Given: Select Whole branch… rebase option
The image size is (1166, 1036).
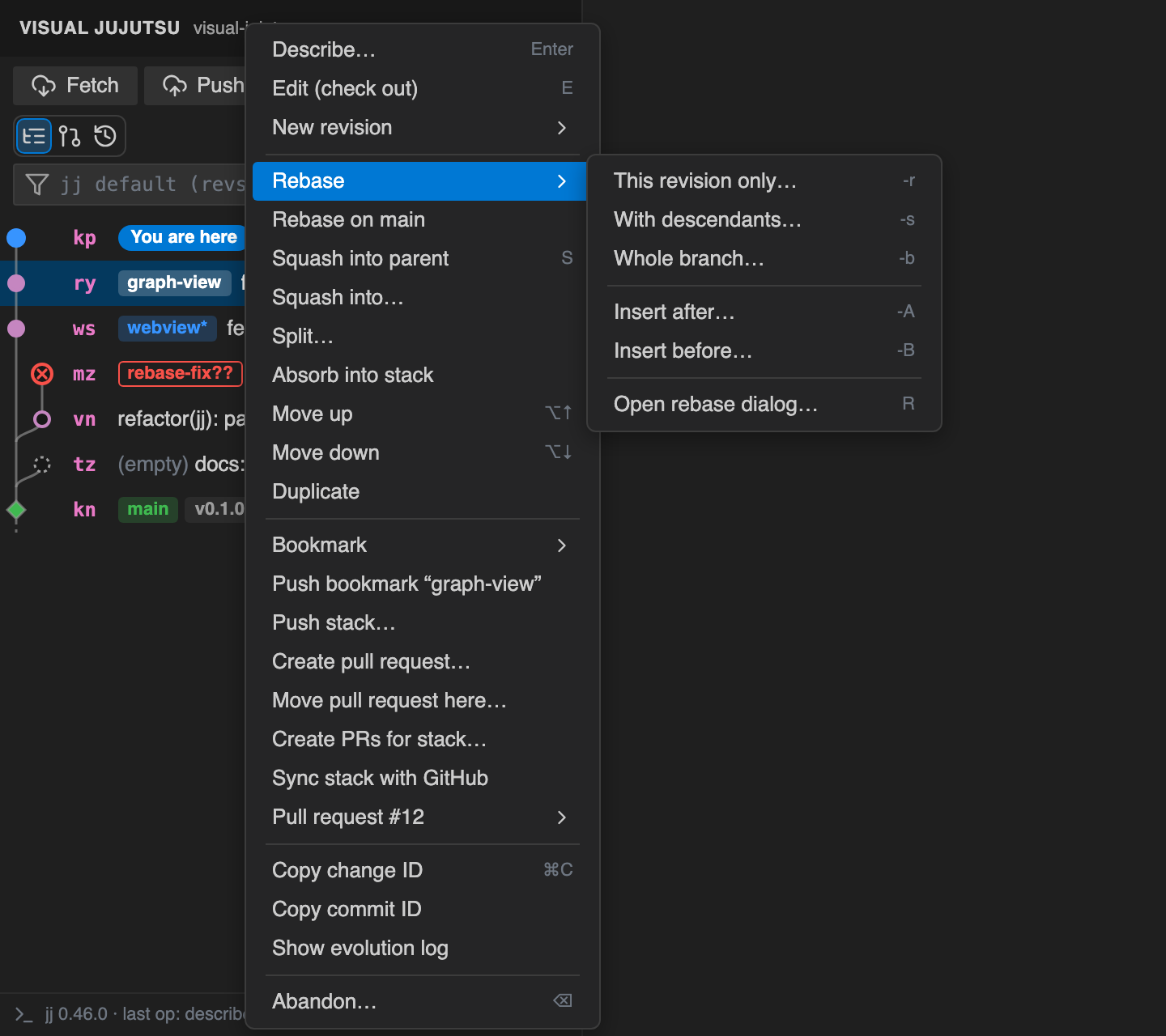Looking at the screenshot, I should coord(764,259).
